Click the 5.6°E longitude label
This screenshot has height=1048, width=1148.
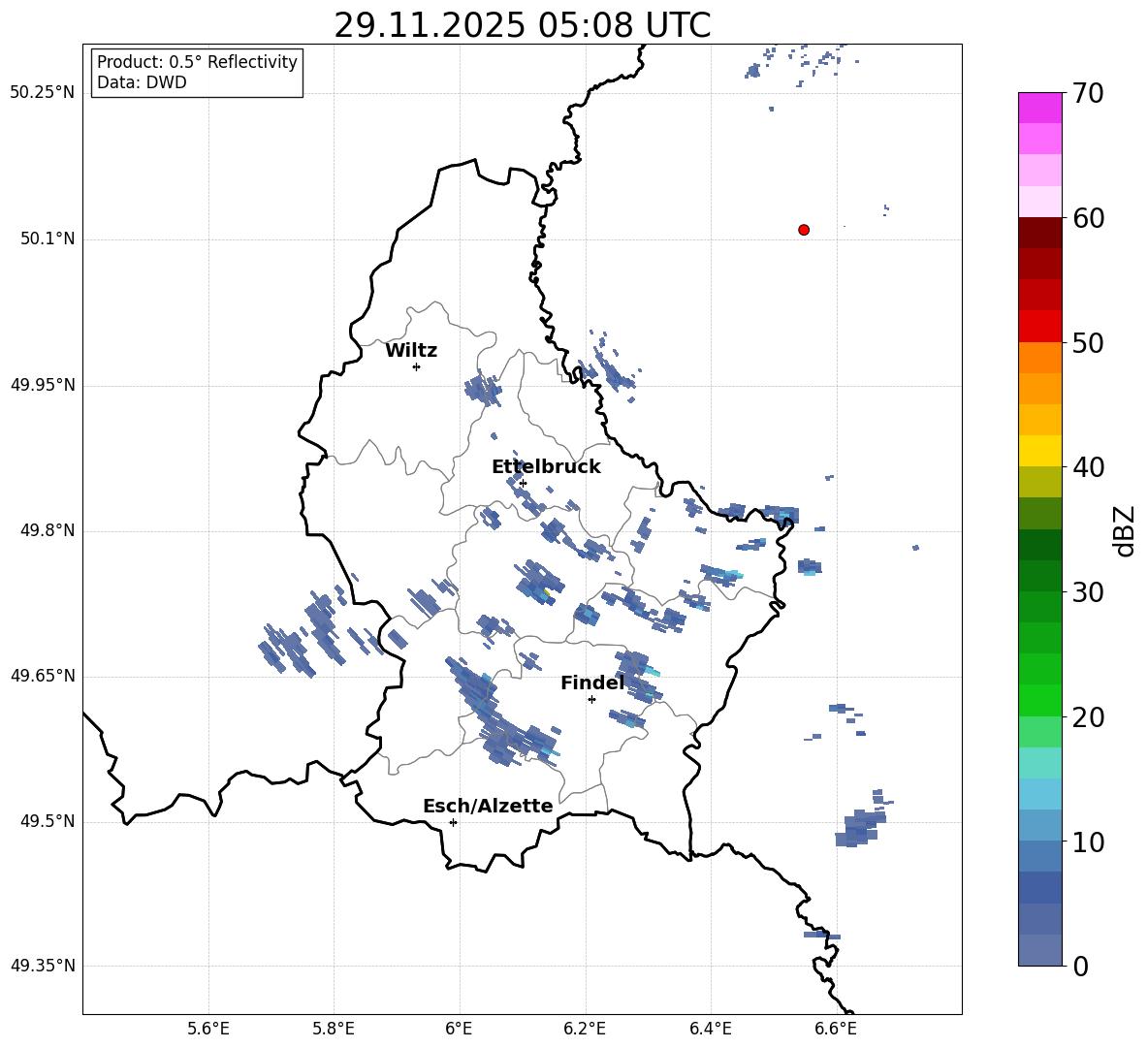pyautogui.click(x=208, y=1029)
